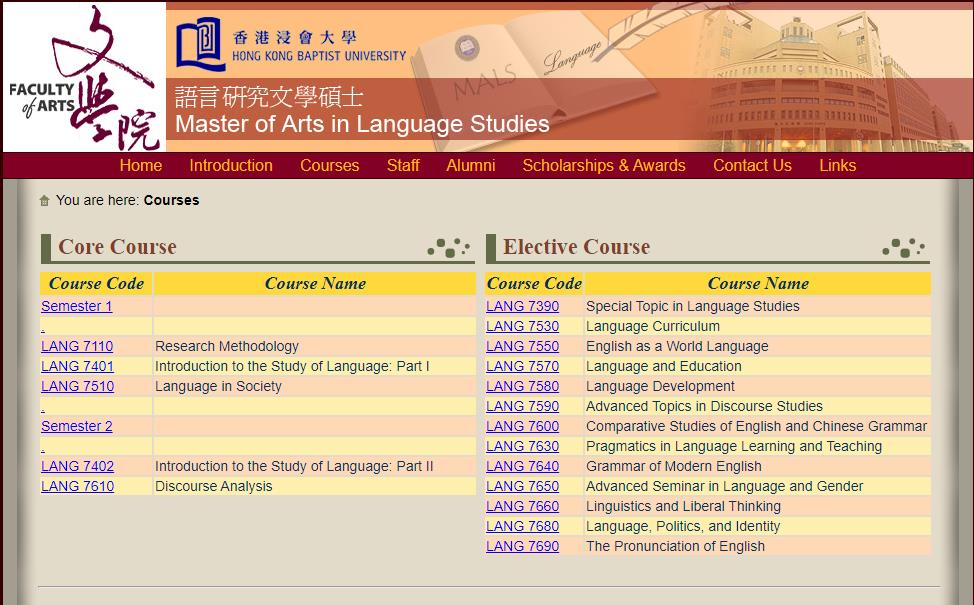This screenshot has width=974, height=605.
Task: Open the LANG 7510 course link
Action: [x=78, y=386]
